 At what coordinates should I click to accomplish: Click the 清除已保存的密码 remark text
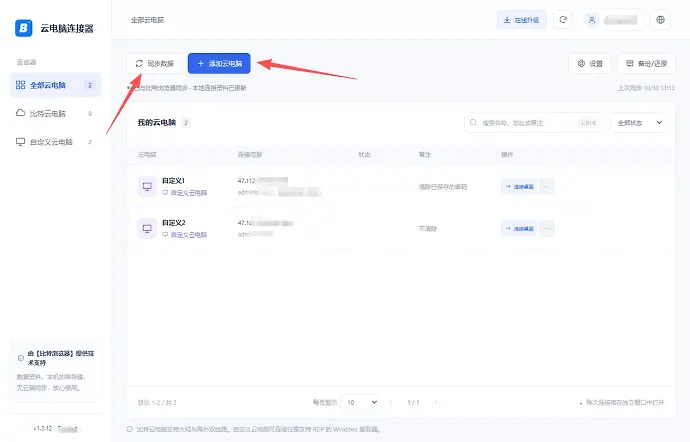coord(443,187)
